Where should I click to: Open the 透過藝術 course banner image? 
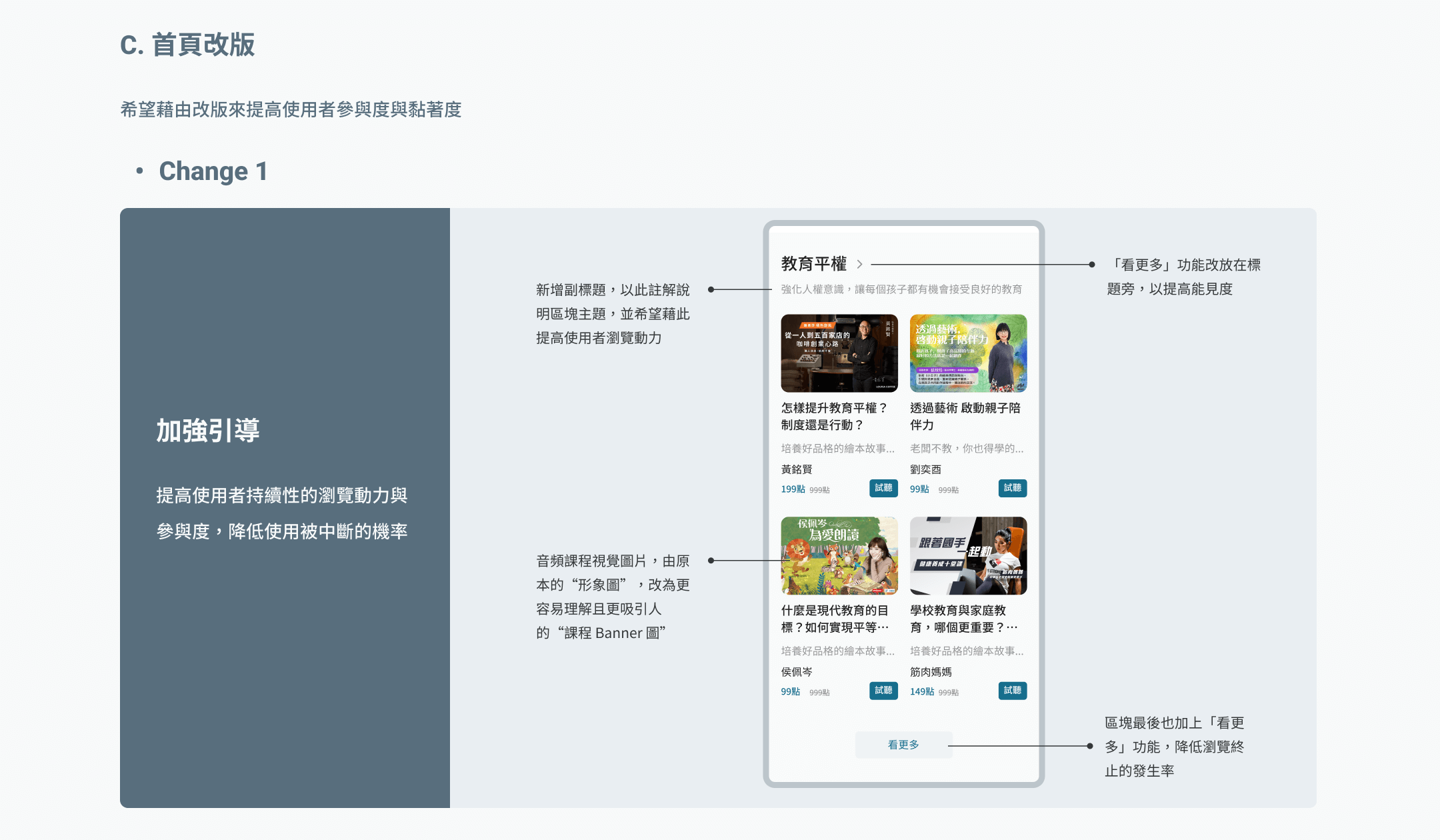coord(968,353)
